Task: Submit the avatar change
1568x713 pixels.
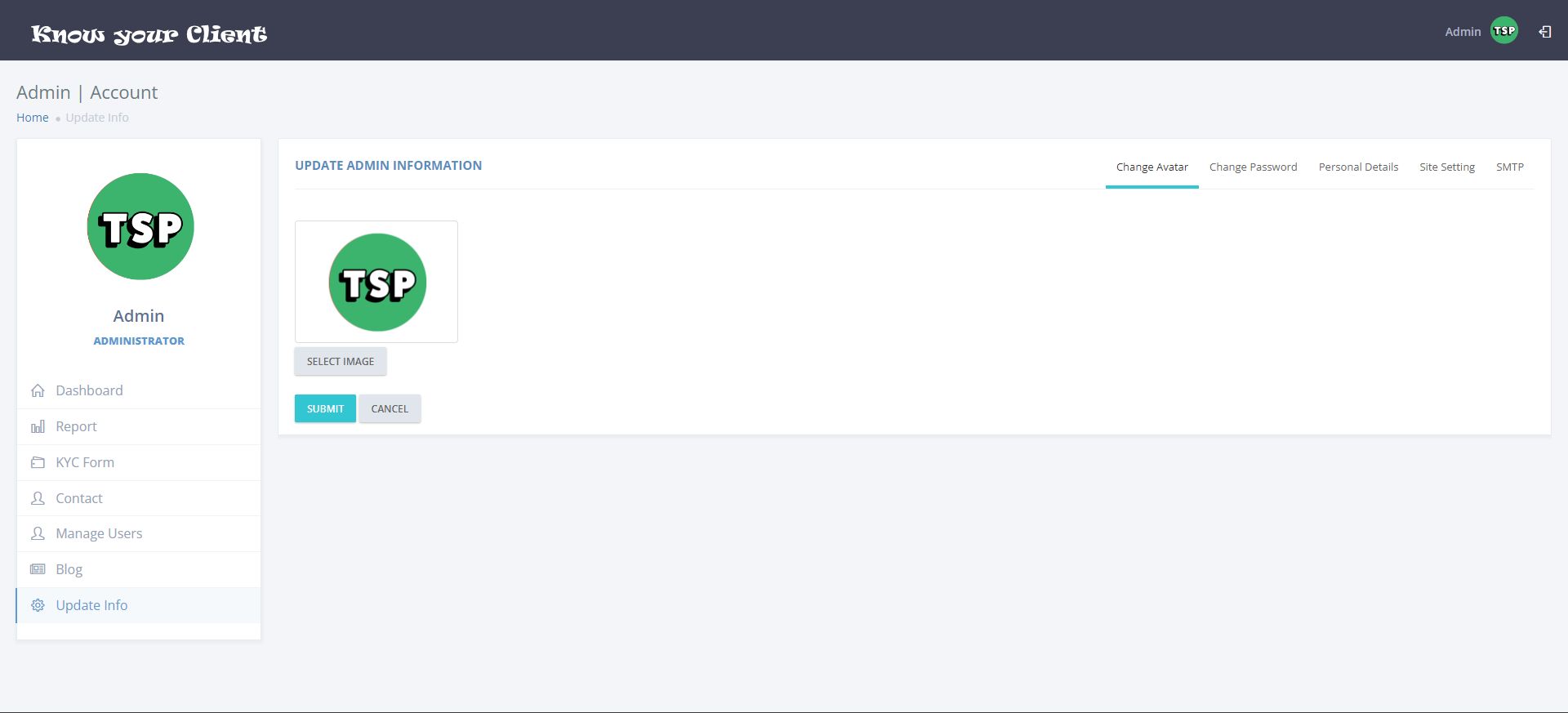Action: [325, 408]
